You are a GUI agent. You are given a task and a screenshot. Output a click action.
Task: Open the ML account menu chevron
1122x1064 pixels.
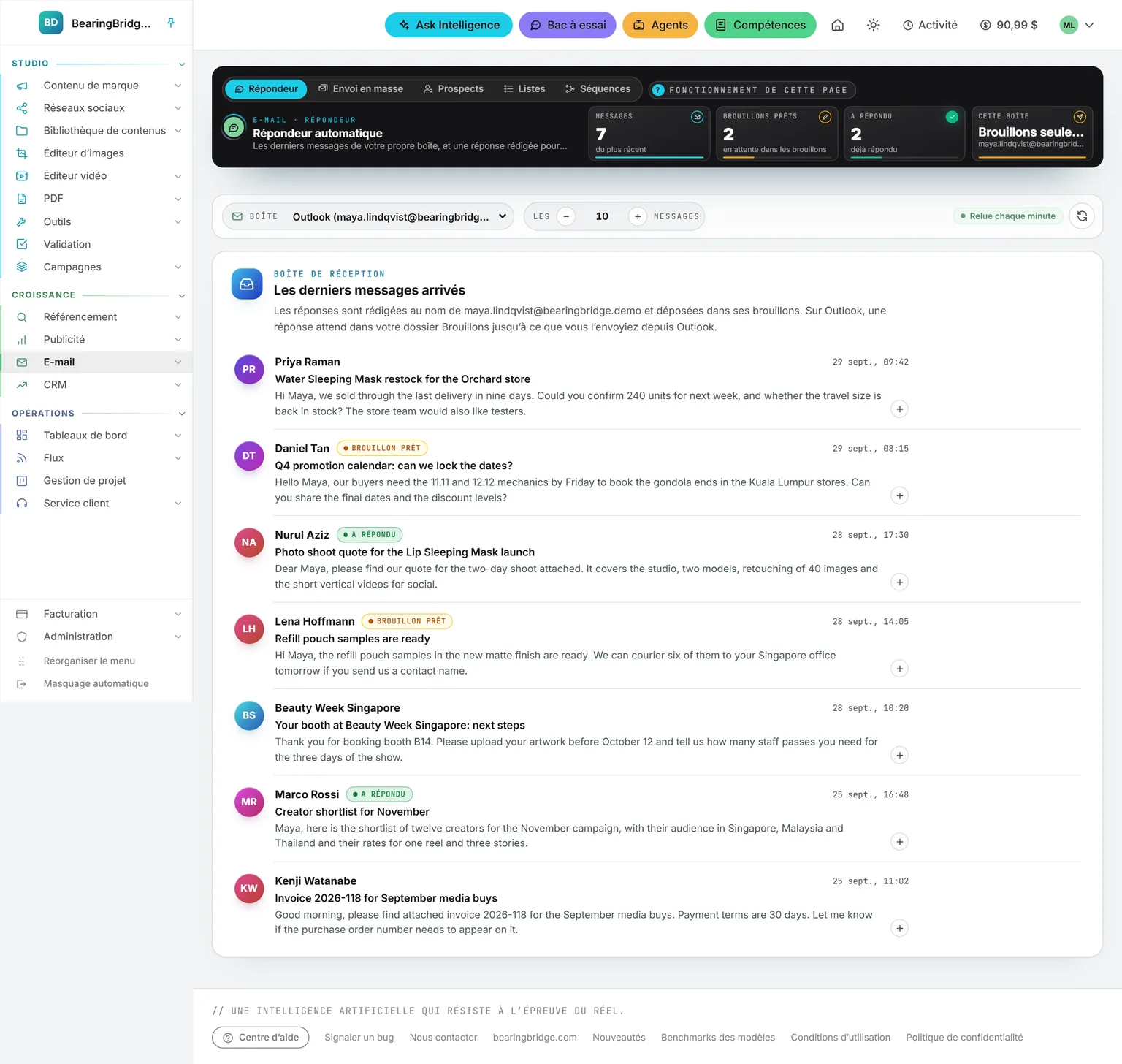1089,25
